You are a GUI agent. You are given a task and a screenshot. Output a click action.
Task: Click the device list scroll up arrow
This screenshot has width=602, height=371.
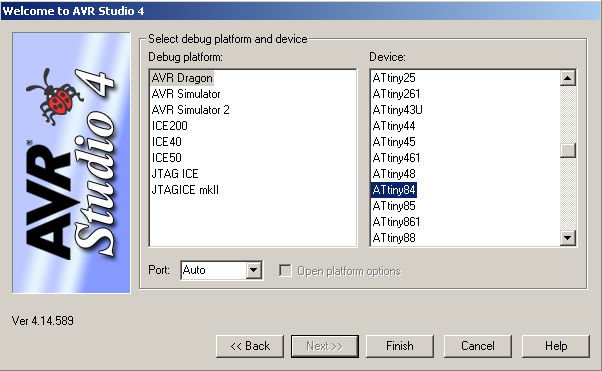567,78
